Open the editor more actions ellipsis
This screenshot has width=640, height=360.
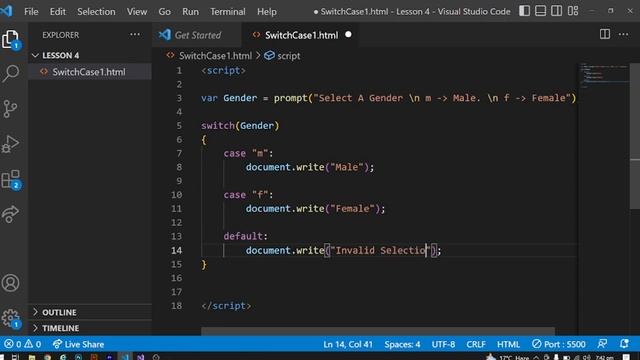(x=623, y=34)
